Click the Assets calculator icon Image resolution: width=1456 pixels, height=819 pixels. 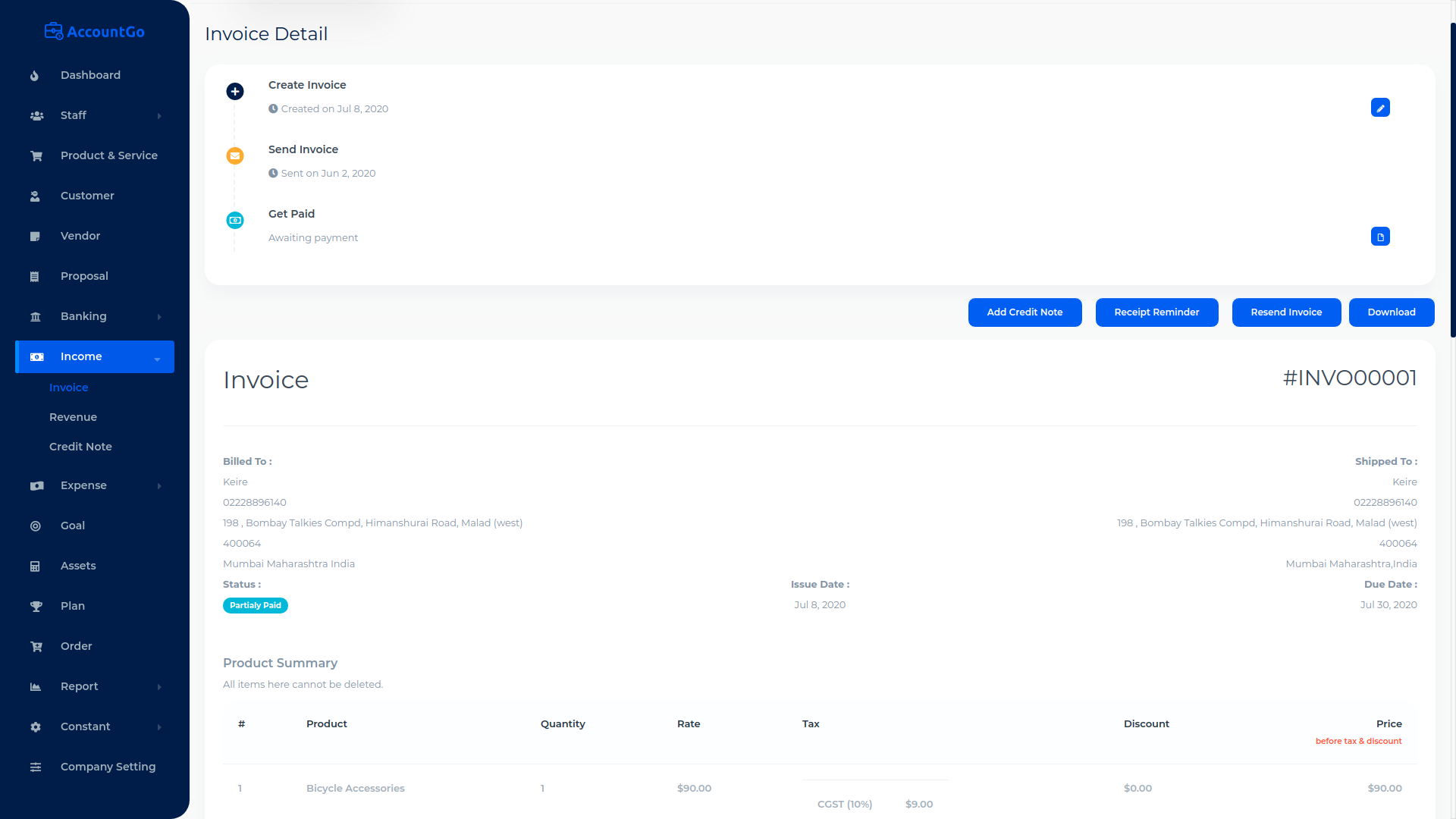(36, 566)
